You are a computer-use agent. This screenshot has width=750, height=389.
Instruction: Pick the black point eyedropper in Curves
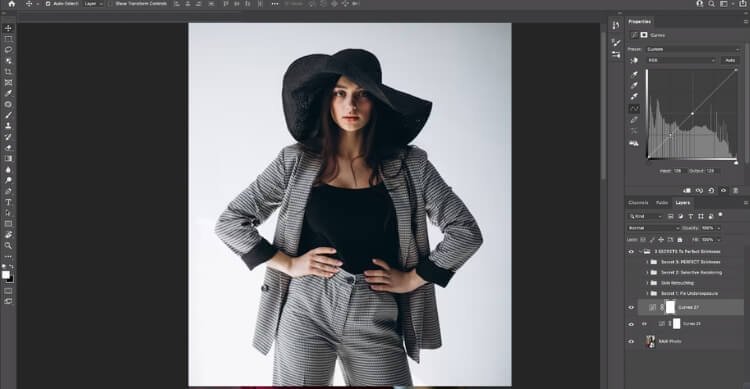(x=634, y=74)
